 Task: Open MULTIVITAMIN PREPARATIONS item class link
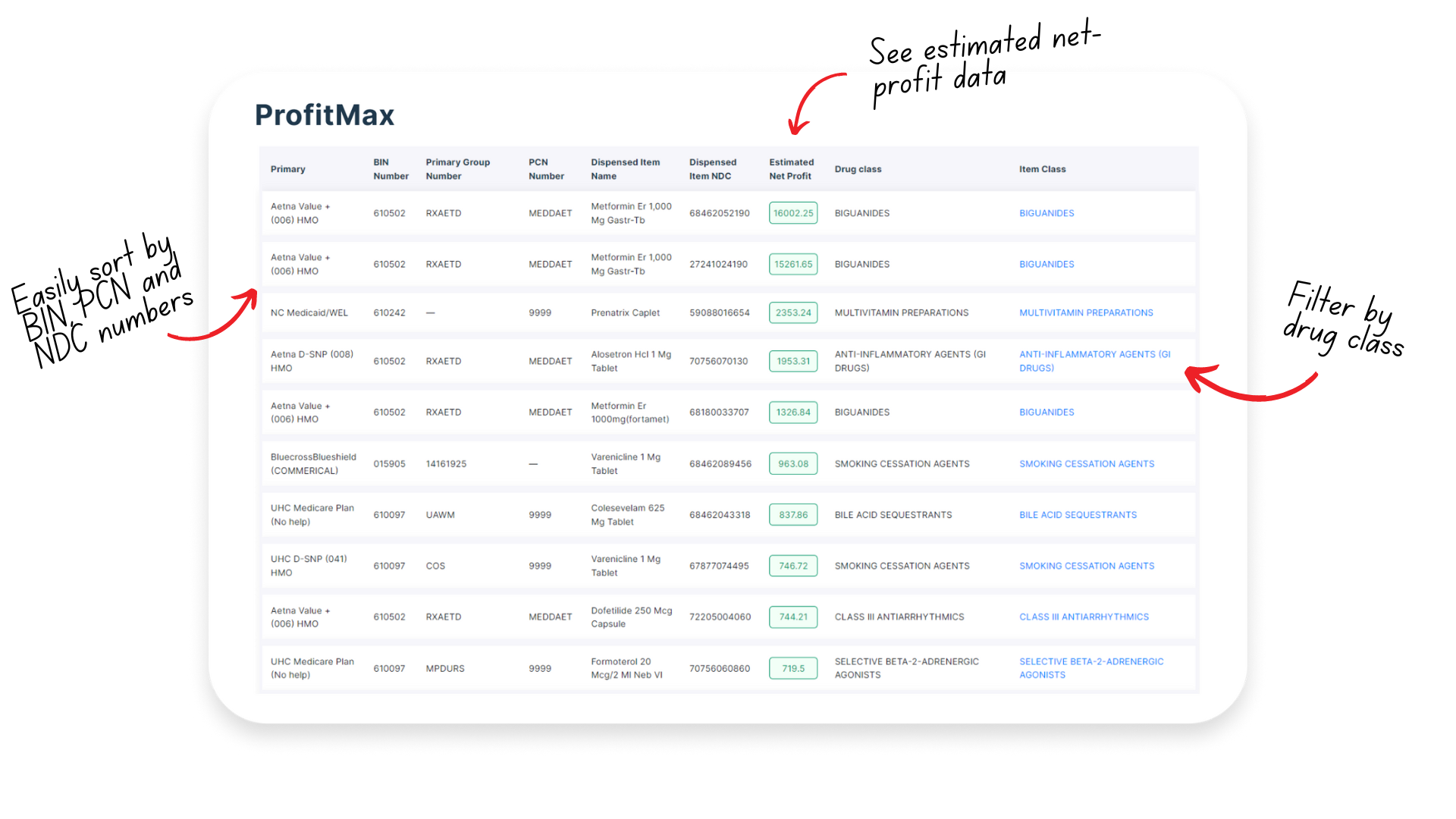point(1085,312)
